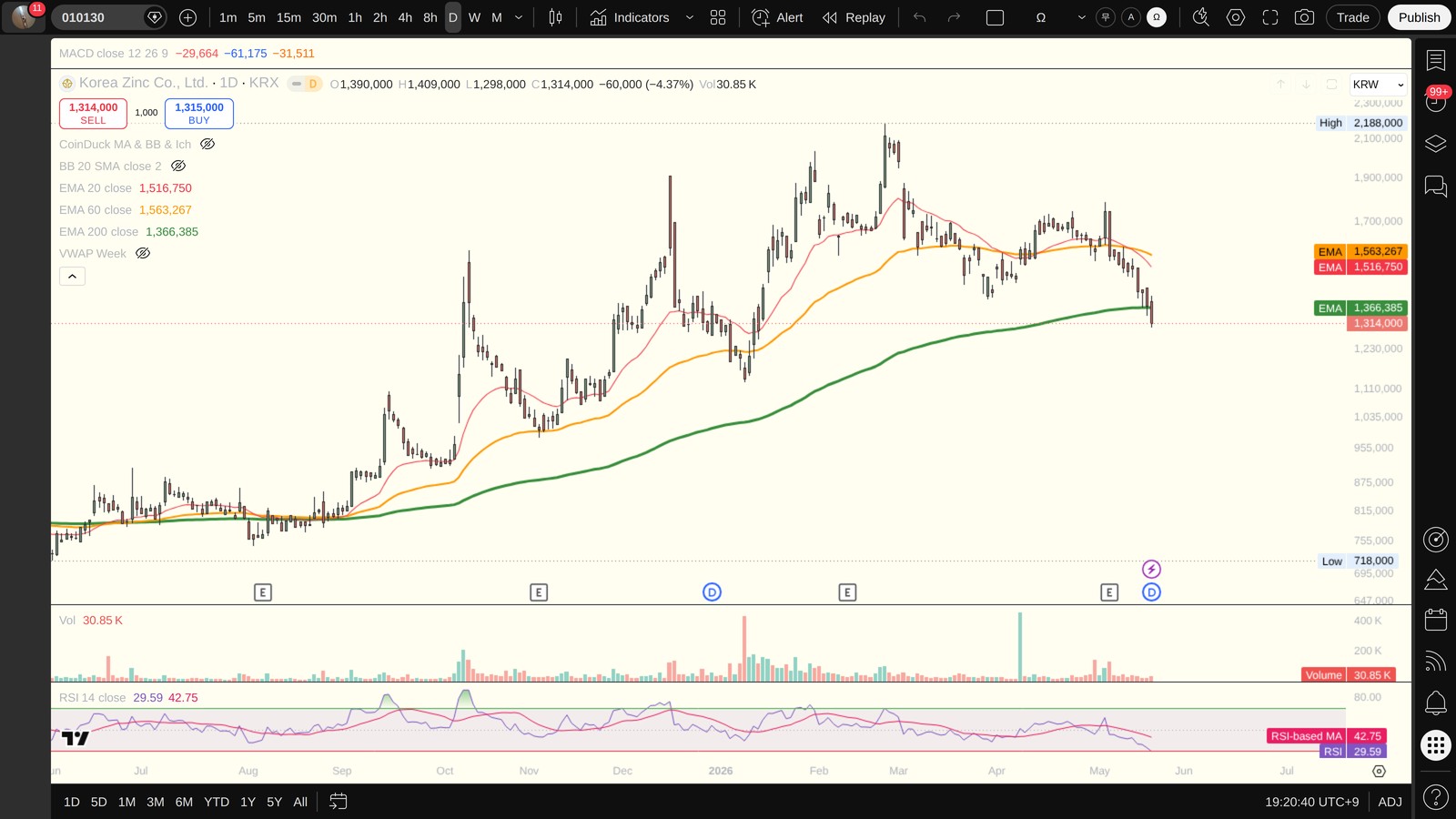Show the VWAP Week indicator
This screenshot has height=819, width=1456.
click(143, 253)
